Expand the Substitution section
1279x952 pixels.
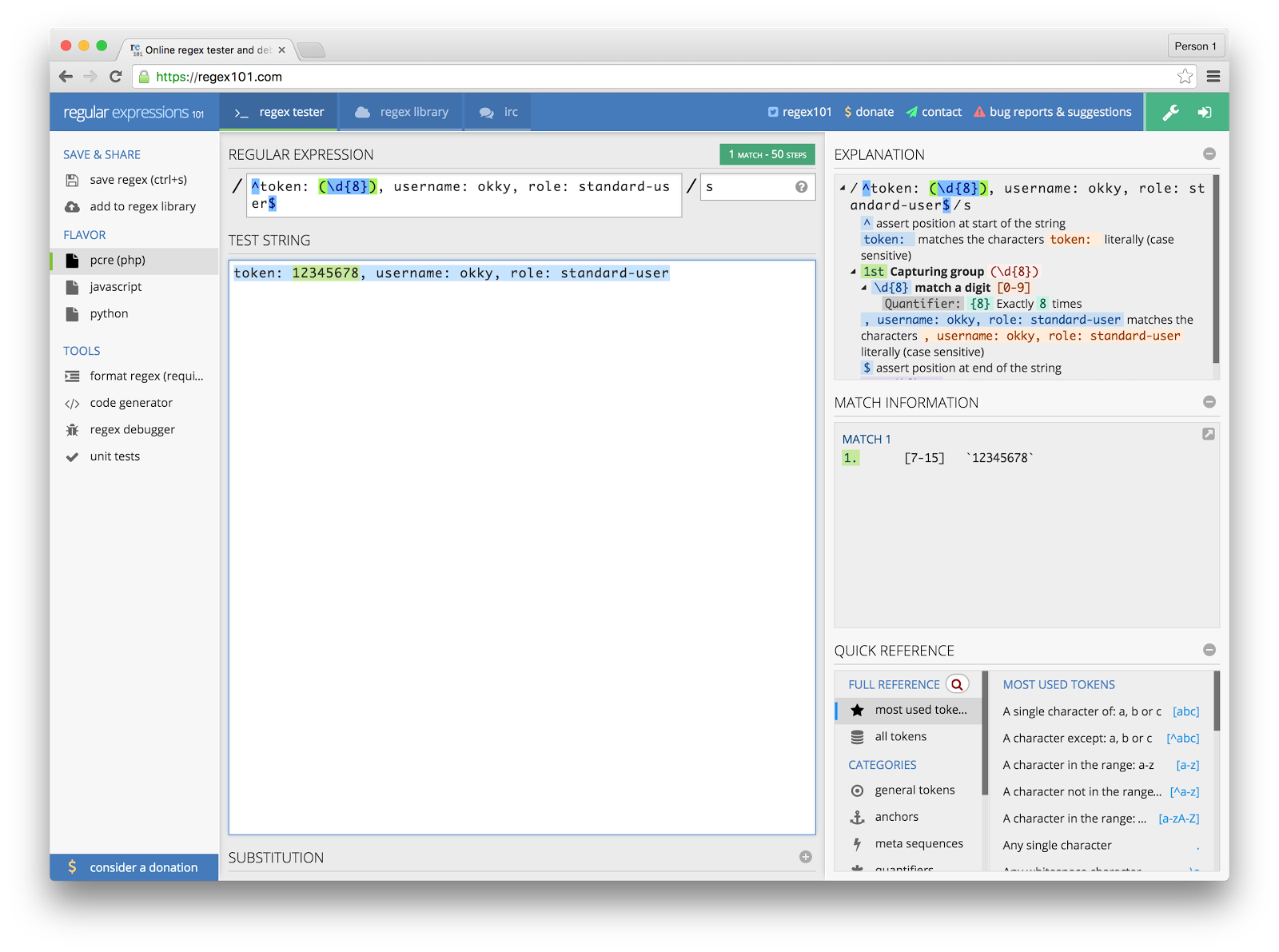[806, 857]
